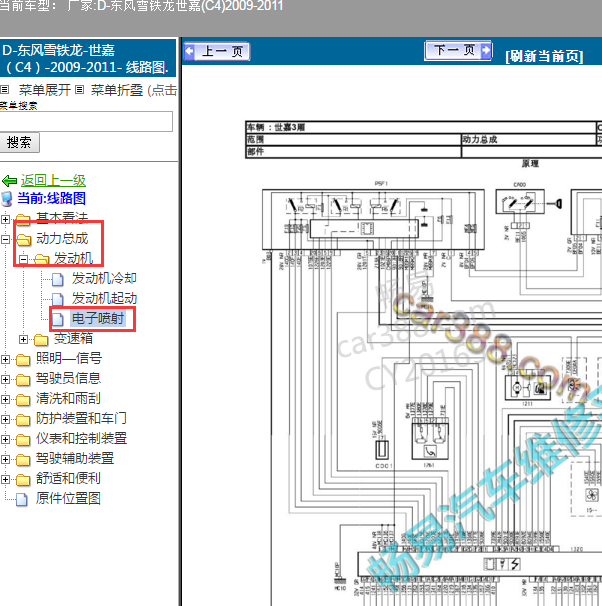Open the 清洗和雨刮 folder label
The height and width of the screenshot is (606, 602).
click(68, 398)
